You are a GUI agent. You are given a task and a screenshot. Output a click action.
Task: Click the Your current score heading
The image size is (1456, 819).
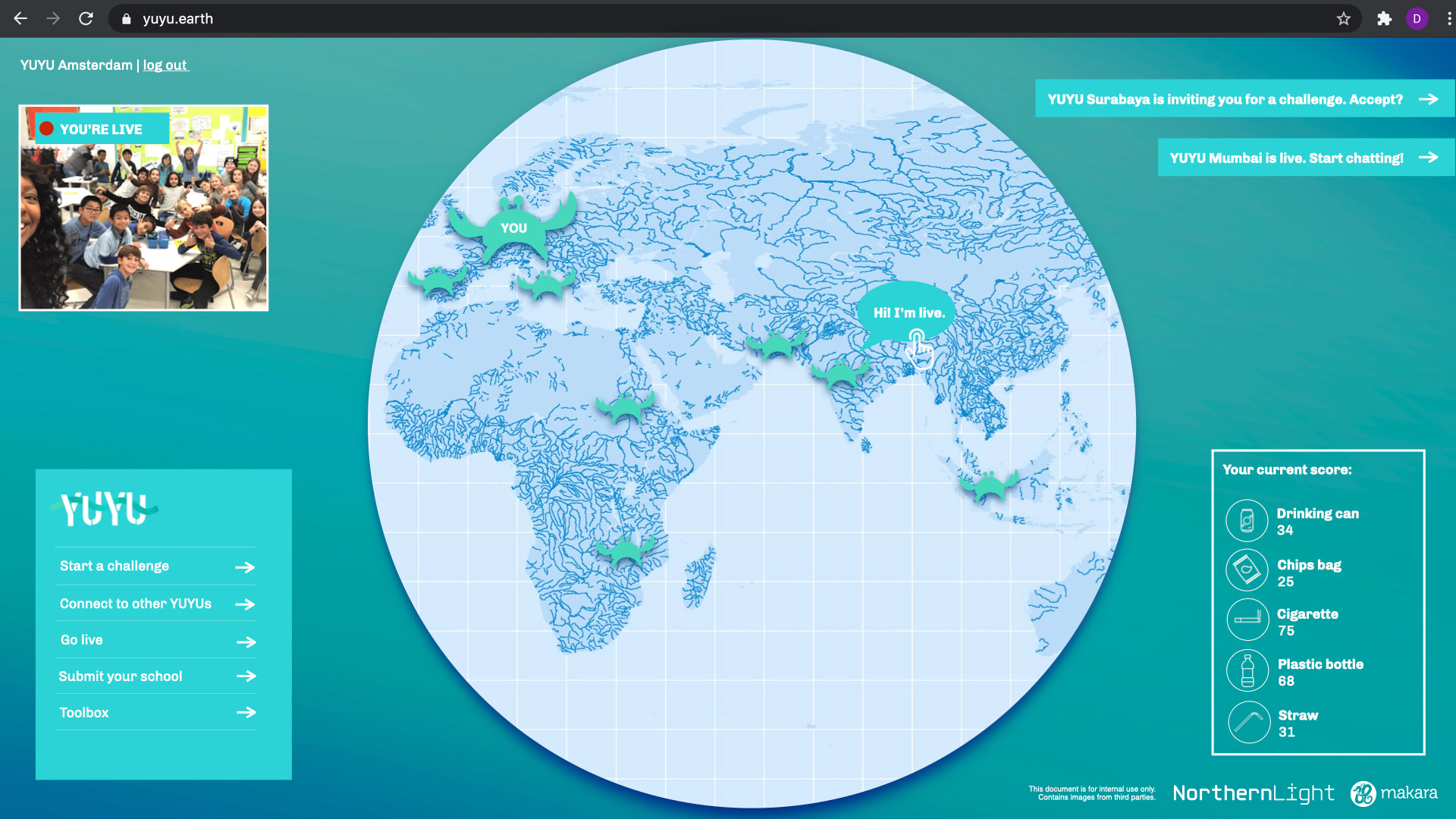pyautogui.click(x=1287, y=470)
